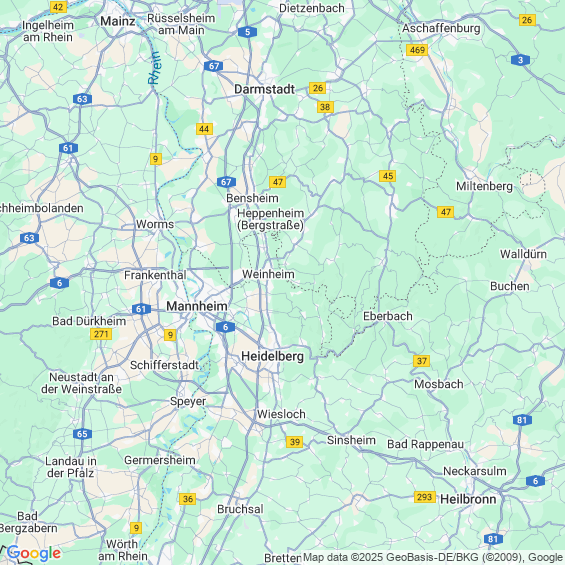Click the Darmstadt city label
The width and height of the screenshot is (565, 565).
pos(264,89)
